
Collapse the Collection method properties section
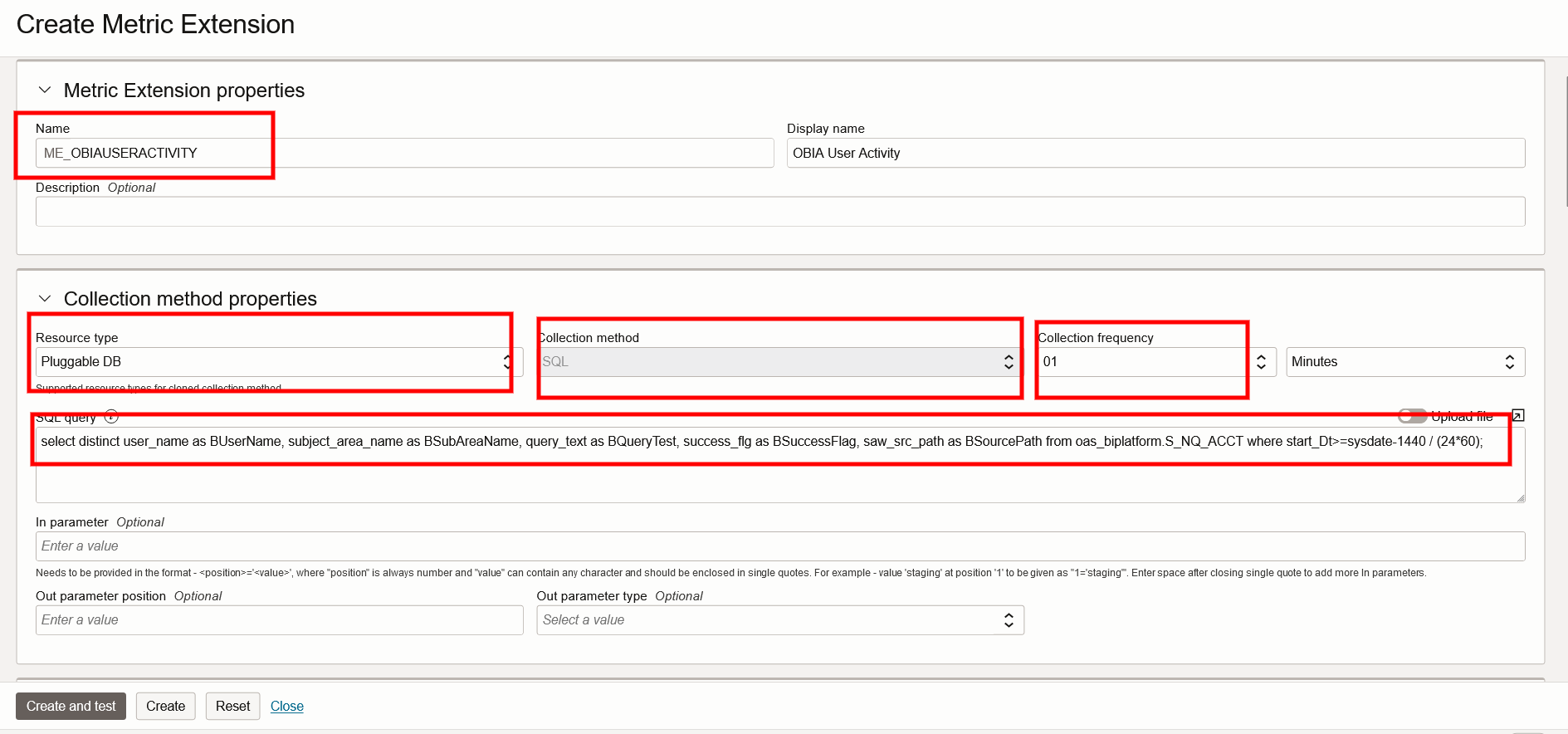click(x=45, y=298)
